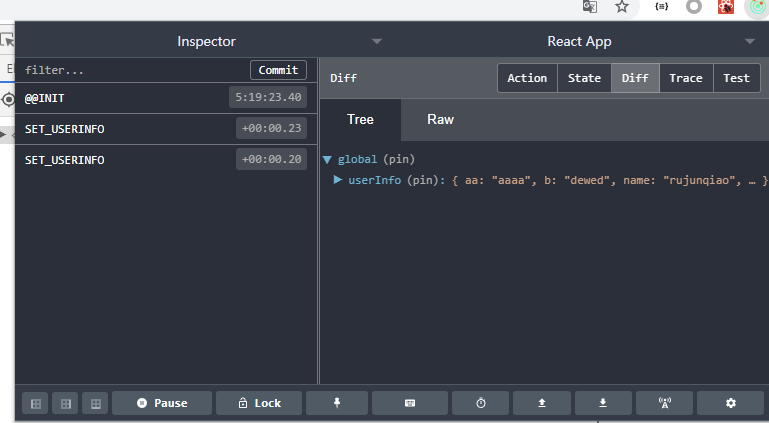Open the settings gear in bottom toolbar
The height and width of the screenshot is (423, 769).
731,403
